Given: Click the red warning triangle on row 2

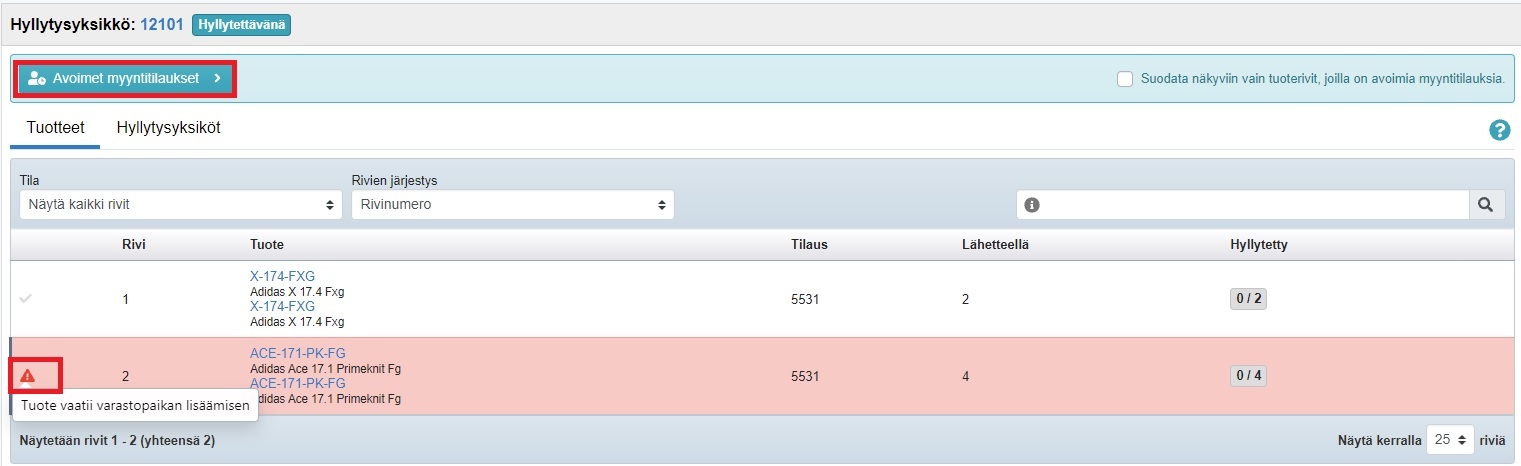Looking at the screenshot, I should pos(28,376).
